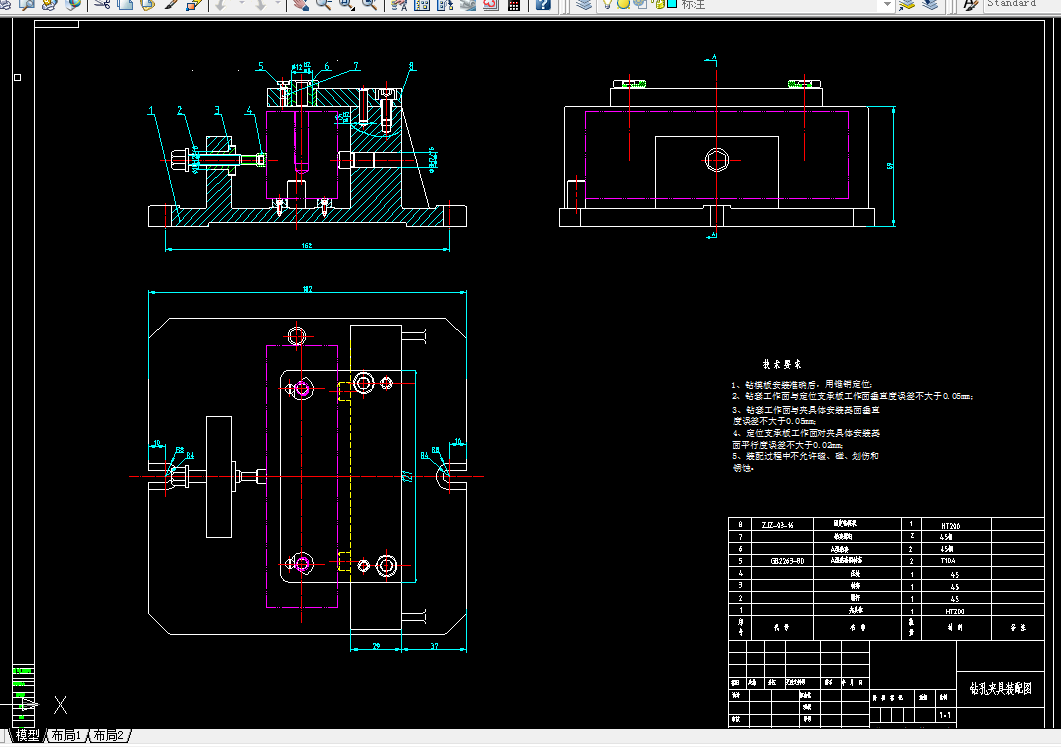Click the 127 dimension in plan view
This screenshot has height=747, width=1061.
[408, 476]
